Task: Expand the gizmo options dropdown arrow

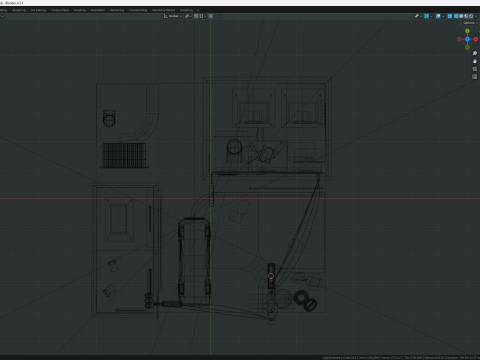Action: pyautogui.click(x=432, y=16)
